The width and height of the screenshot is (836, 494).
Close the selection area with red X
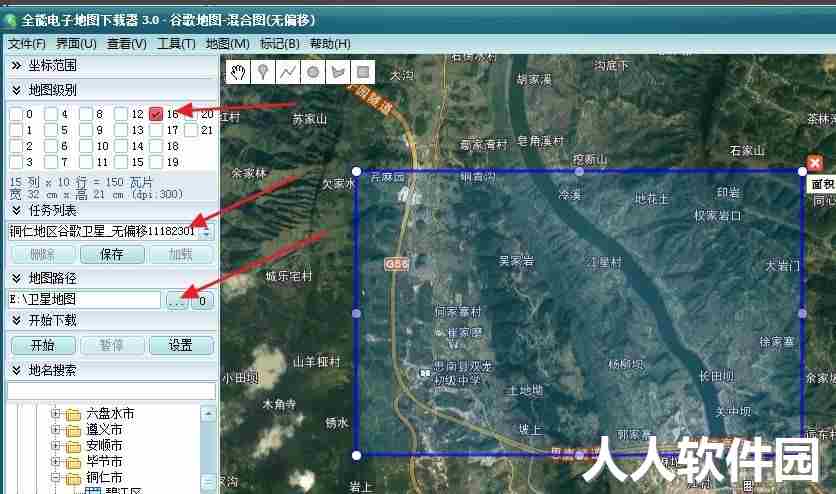click(815, 163)
